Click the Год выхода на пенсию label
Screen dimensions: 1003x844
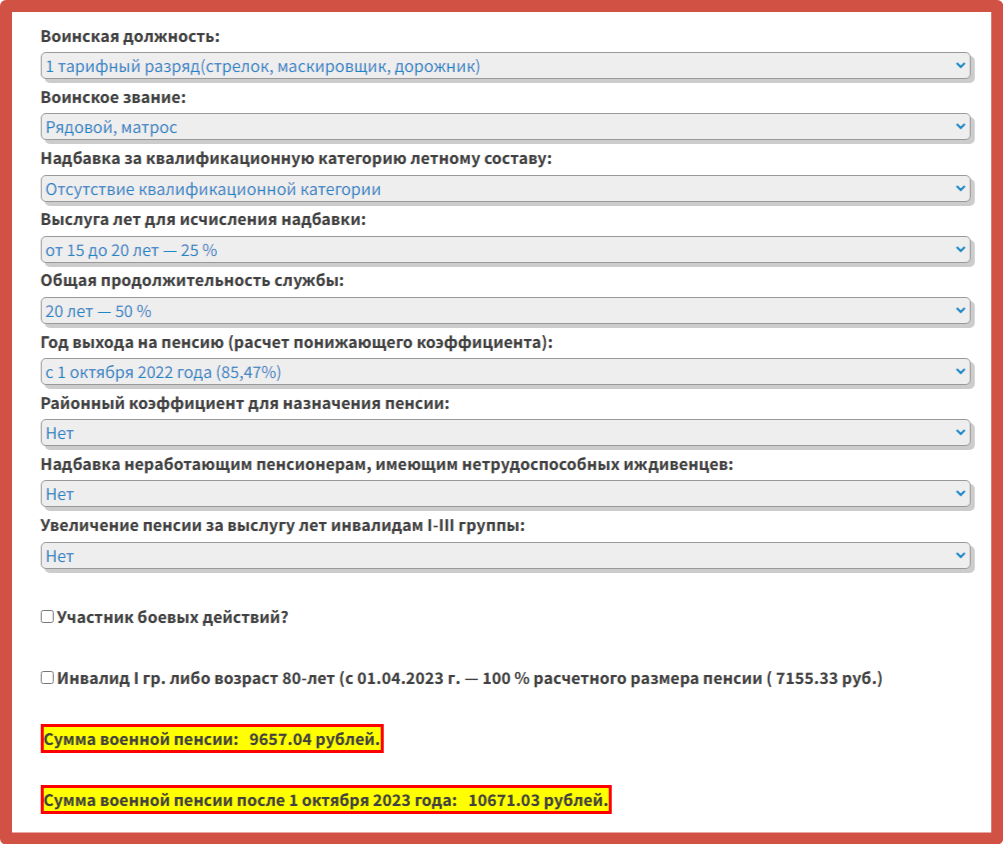click(297, 342)
